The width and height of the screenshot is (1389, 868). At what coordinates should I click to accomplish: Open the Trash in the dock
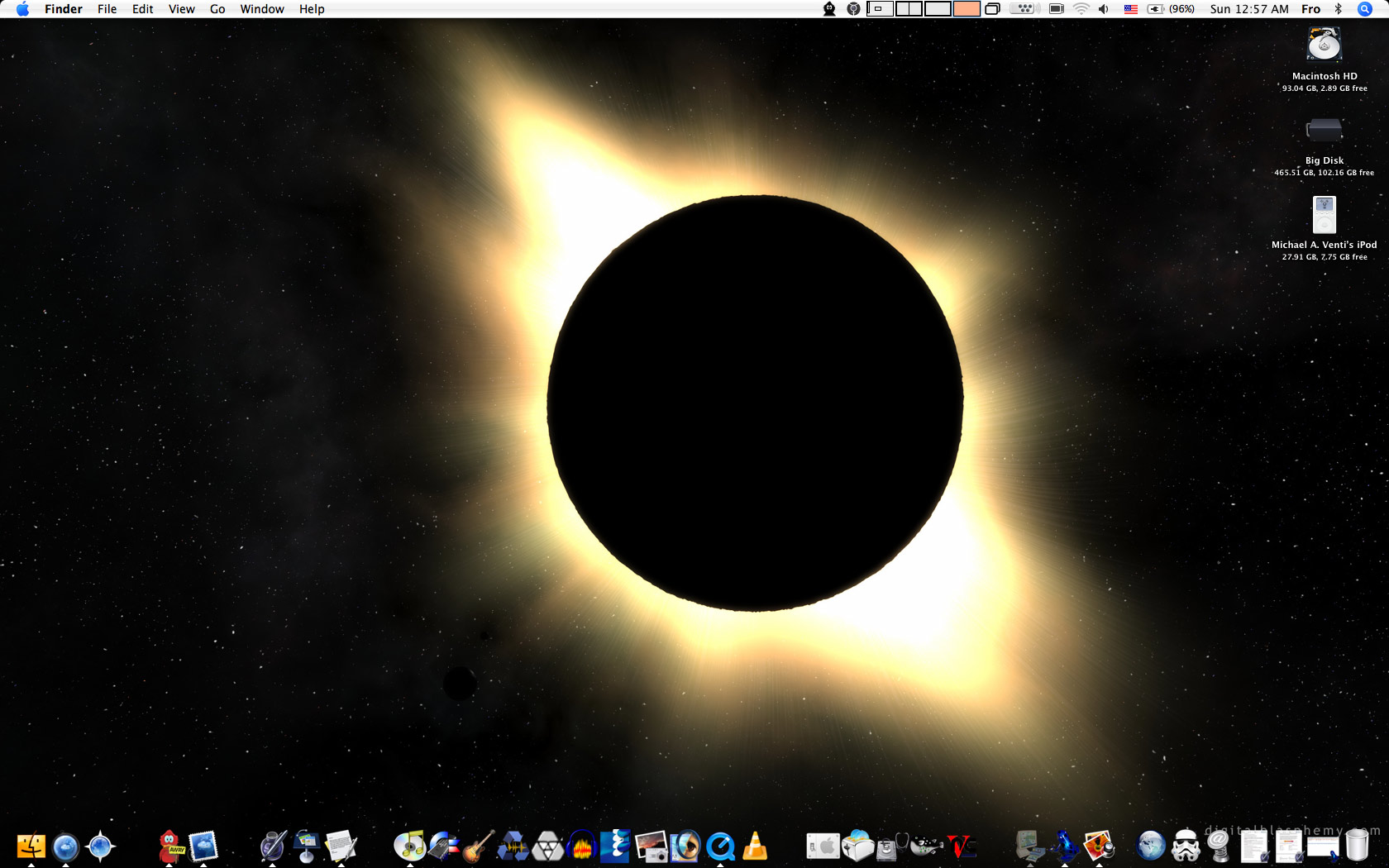pyautogui.click(x=1357, y=847)
